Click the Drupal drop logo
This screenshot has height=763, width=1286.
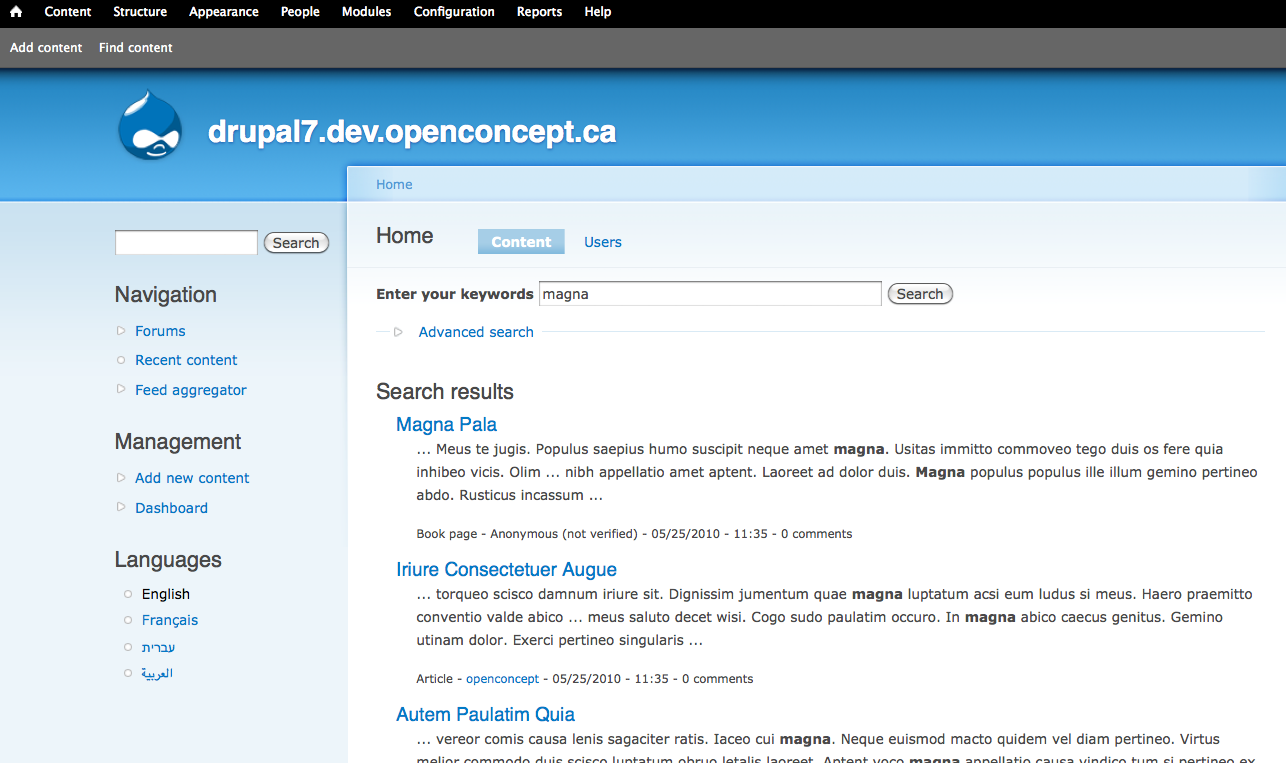pyautogui.click(x=150, y=125)
